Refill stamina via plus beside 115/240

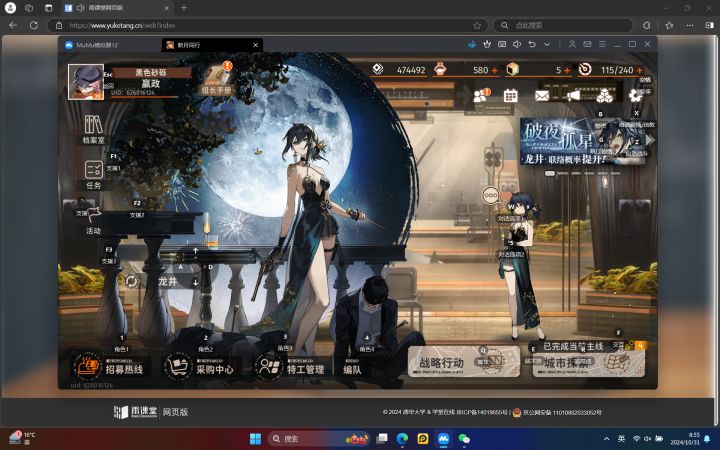pyautogui.click(x=639, y=70)
